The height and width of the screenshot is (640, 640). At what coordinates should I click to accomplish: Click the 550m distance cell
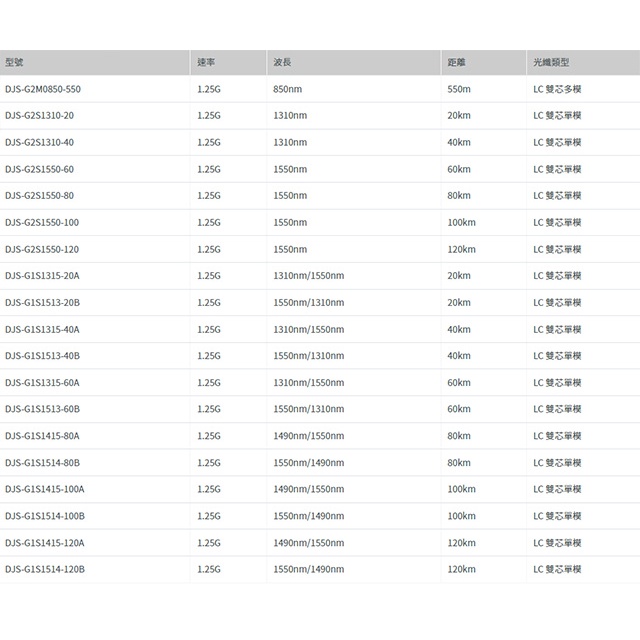point(459,89)
